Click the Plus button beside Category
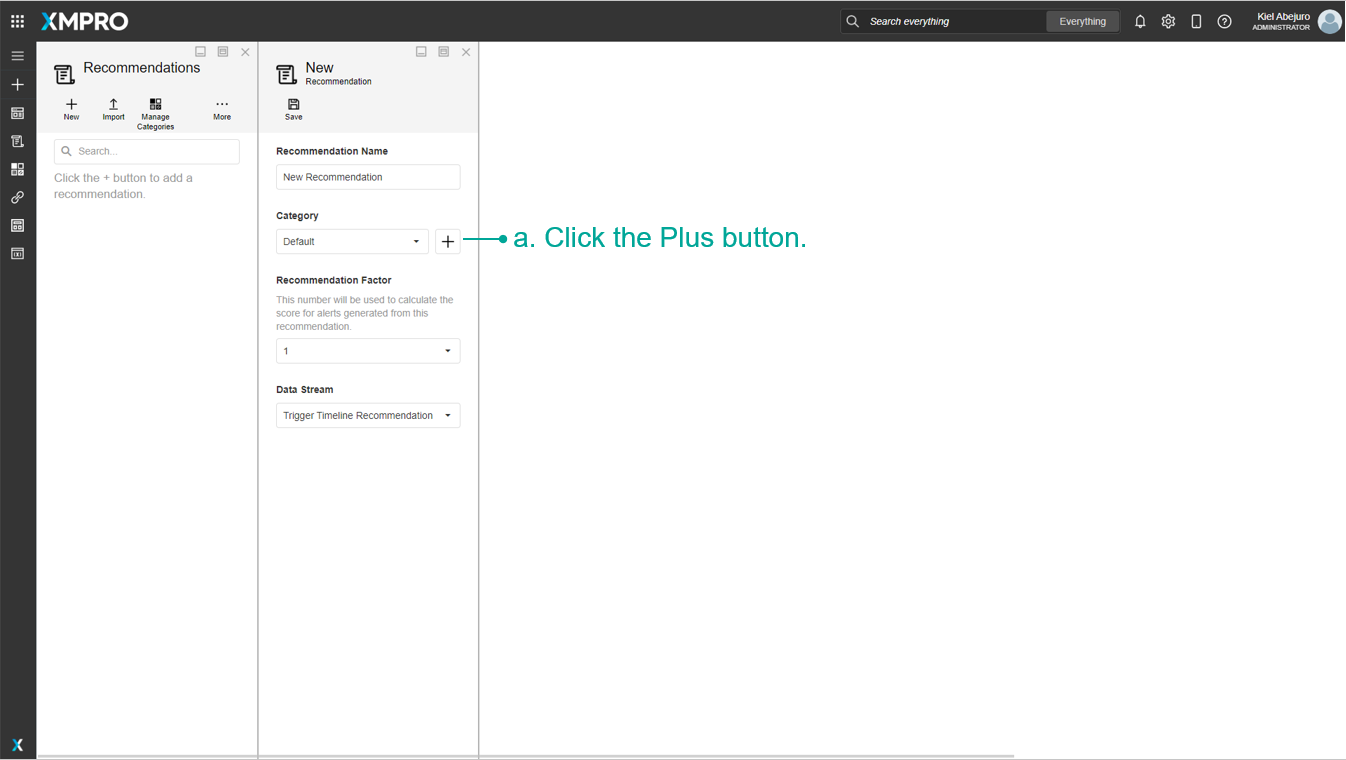This screenshot has width=1346, height=760. tap(448, 242)
